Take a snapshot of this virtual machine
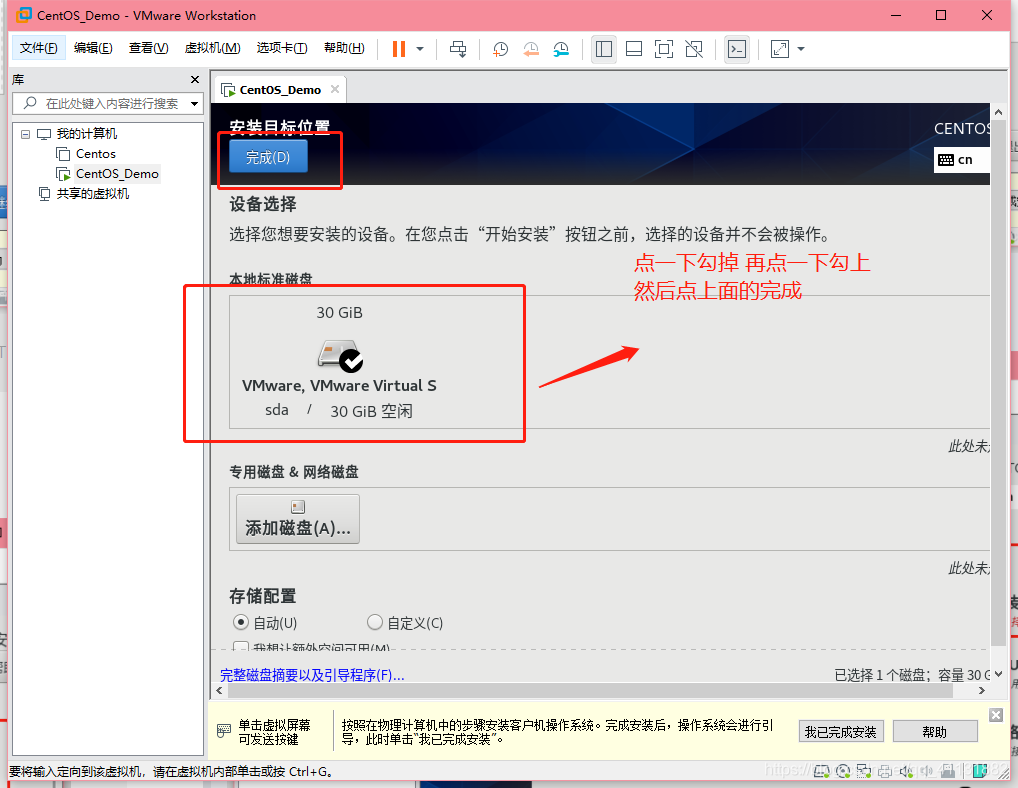The width and height of the screenshot is (1018, 788). (500, 49)
